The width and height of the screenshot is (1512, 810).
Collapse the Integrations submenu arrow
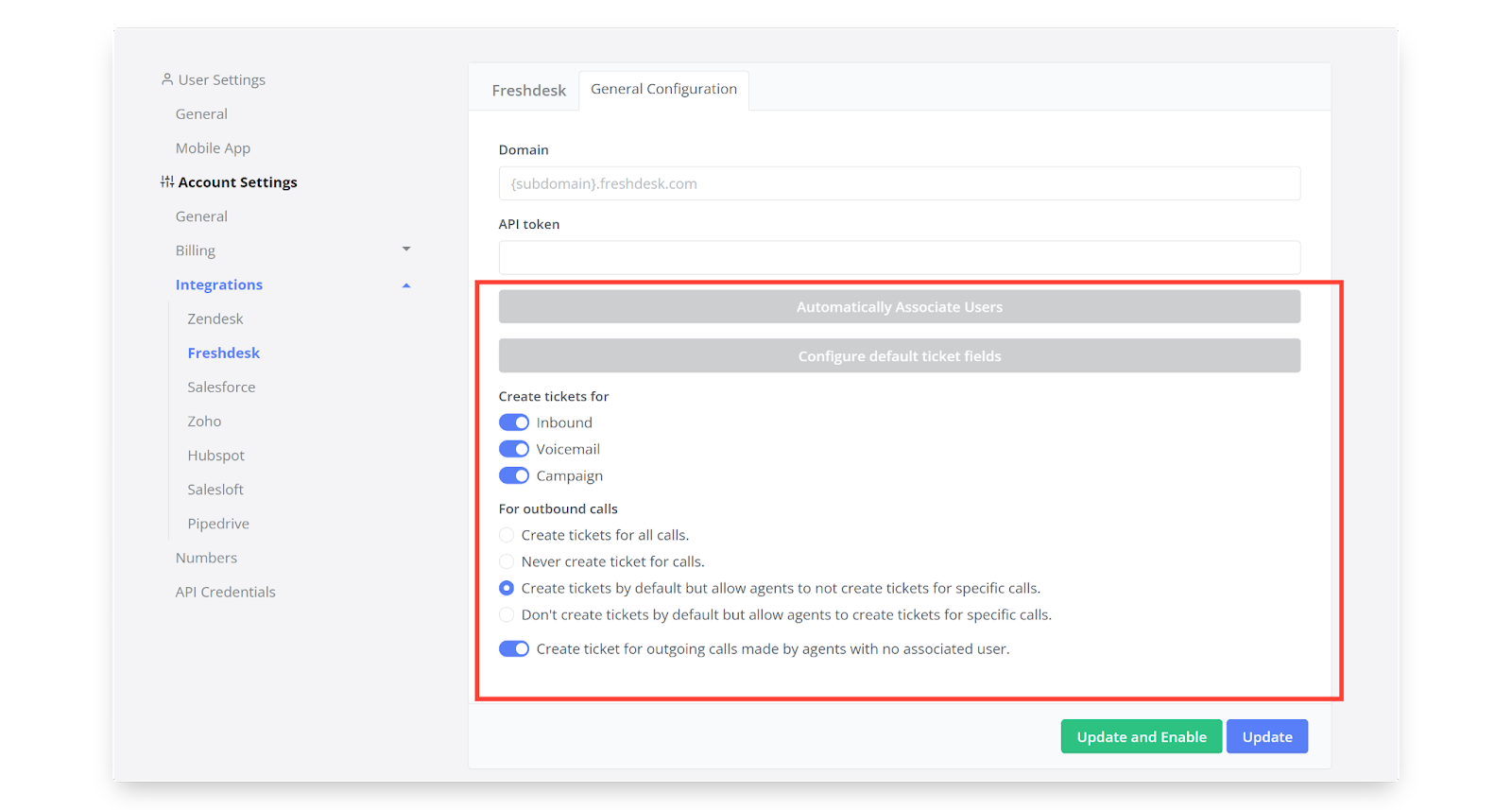coord(406,284)
